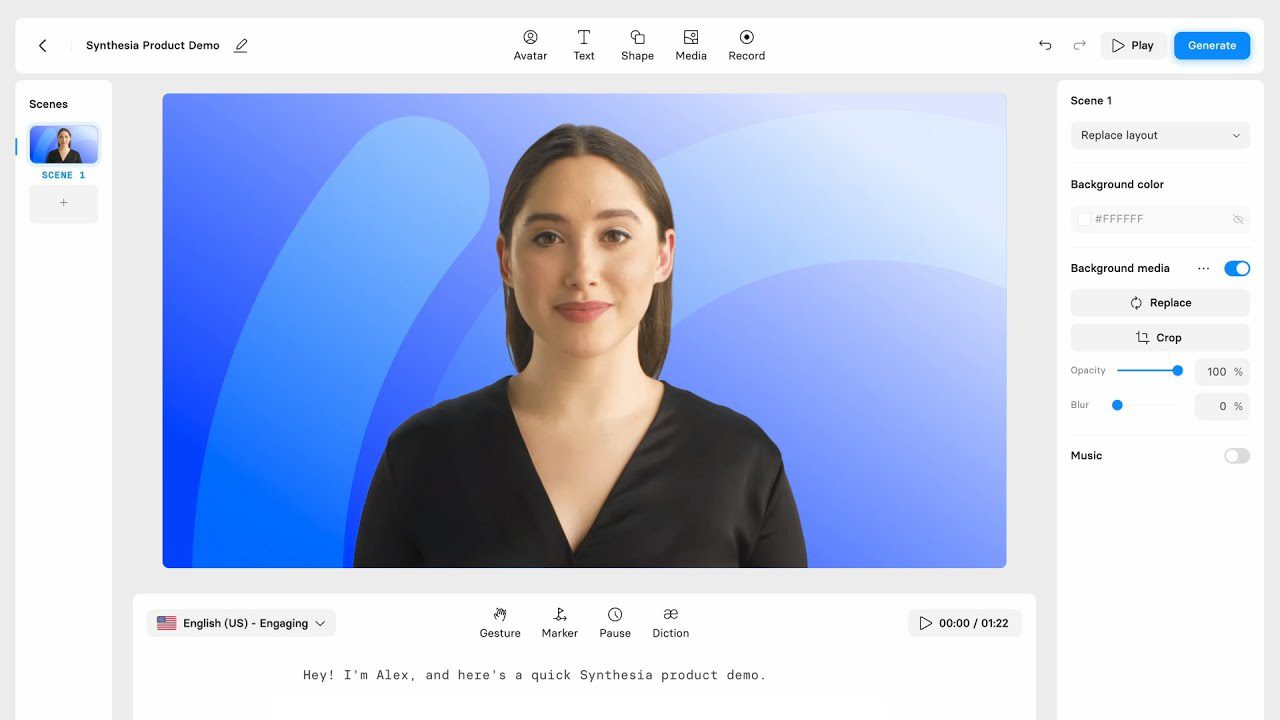Open the Shape tool
The width and height of the screenshot is (1280, 720).
(637, 45)
